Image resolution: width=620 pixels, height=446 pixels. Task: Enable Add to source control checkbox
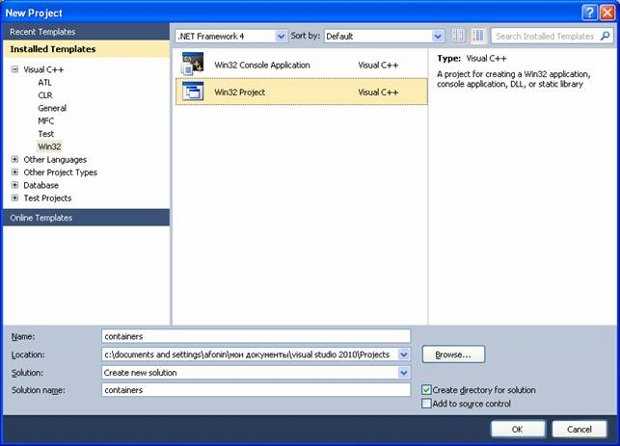[x=426, y=404]
